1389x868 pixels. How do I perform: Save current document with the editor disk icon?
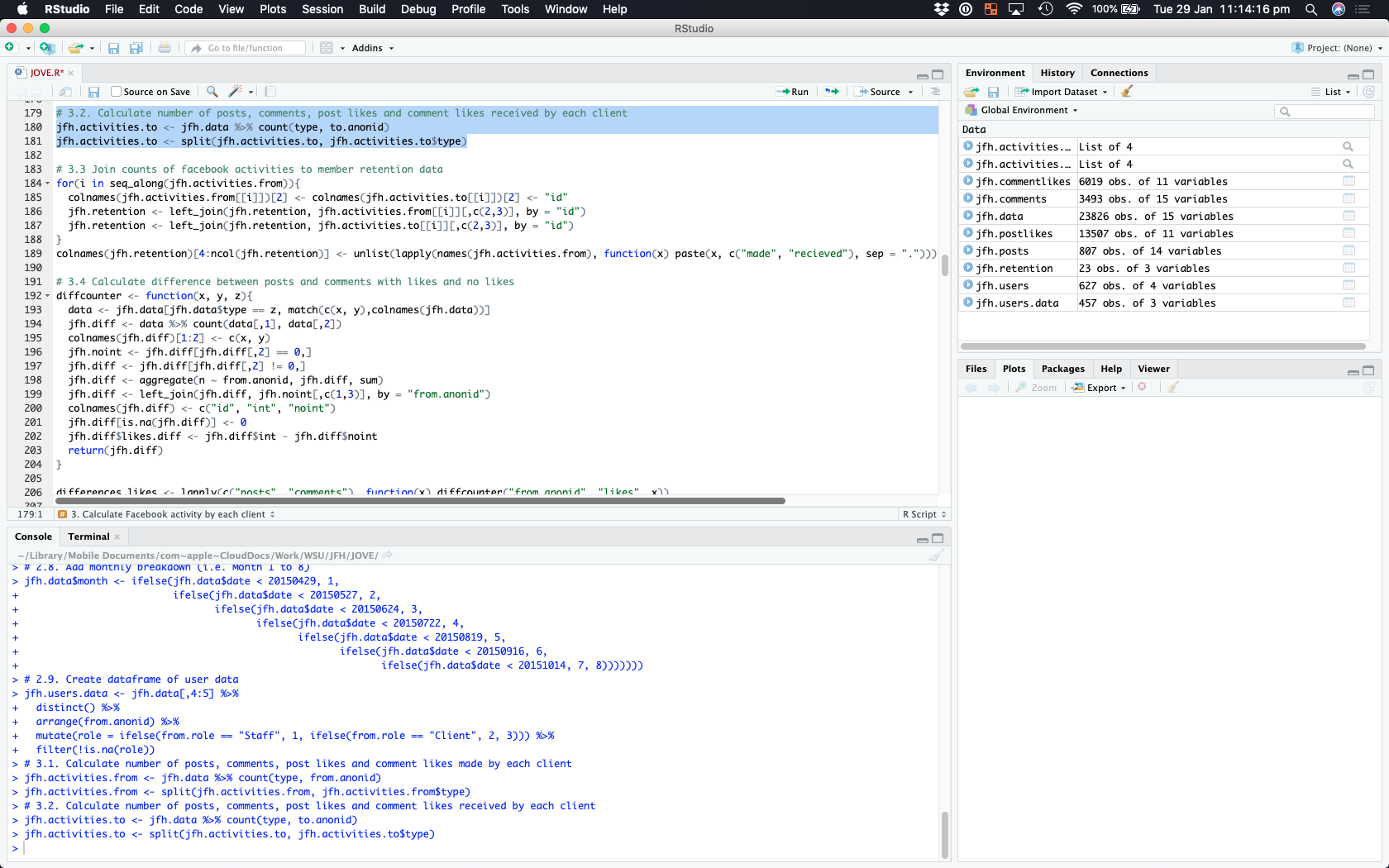pos(93,92)
